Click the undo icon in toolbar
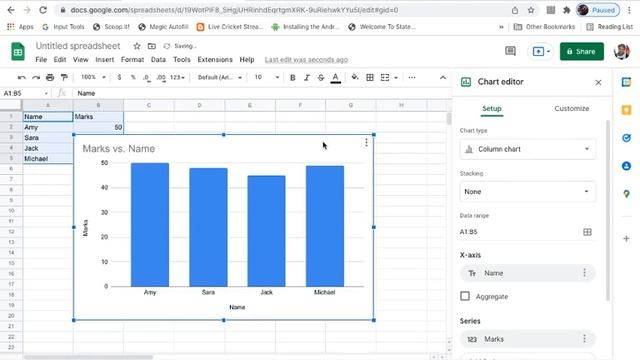This screenshot has height=360, width=640. (22, 77)
